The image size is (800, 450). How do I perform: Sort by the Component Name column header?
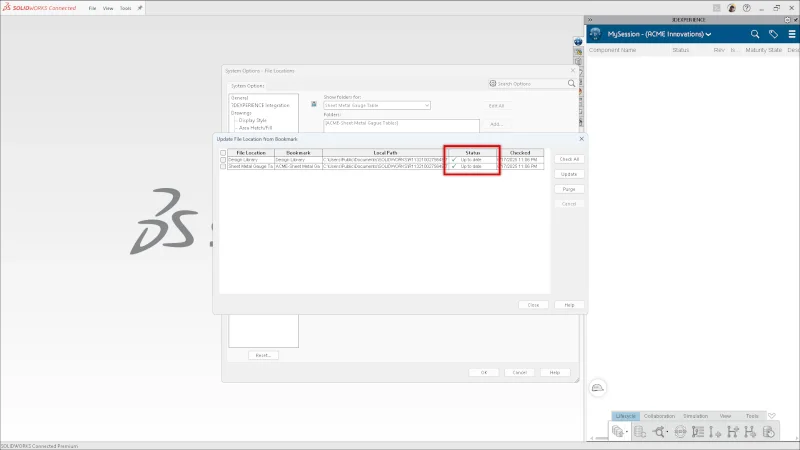(x=612, y=50)
